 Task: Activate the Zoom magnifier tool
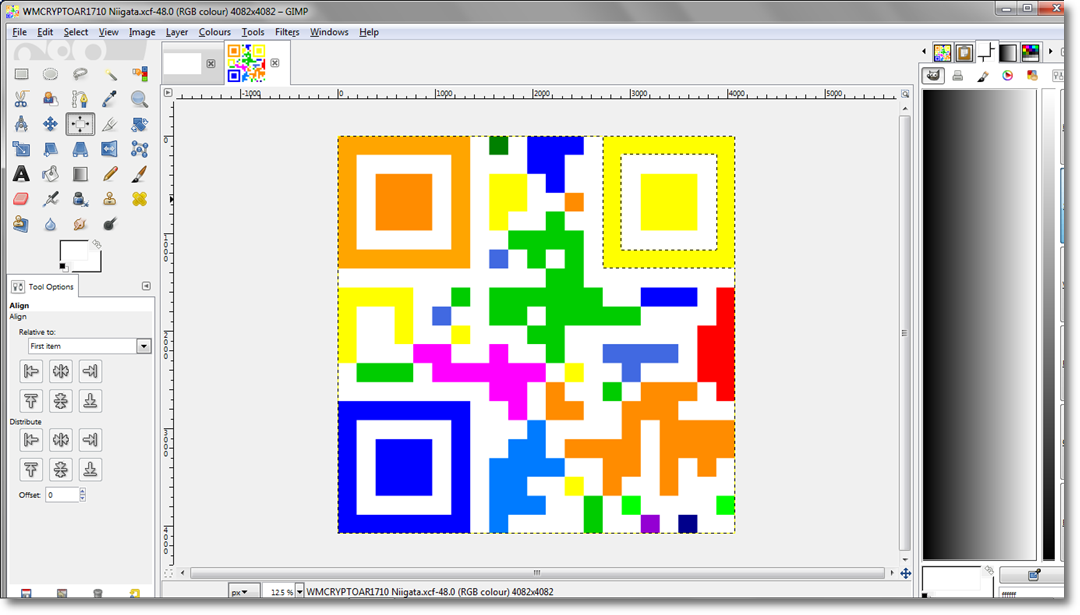pyautogui.click(x=139, y=99)
